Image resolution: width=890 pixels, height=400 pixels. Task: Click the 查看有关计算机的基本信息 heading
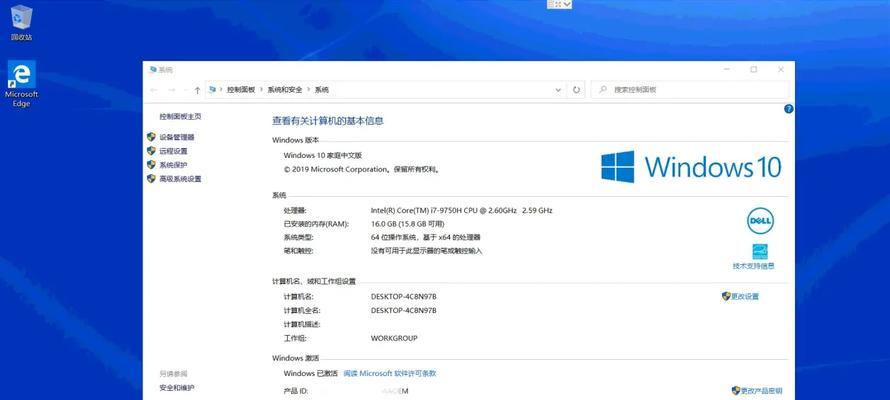pos(328,121)
